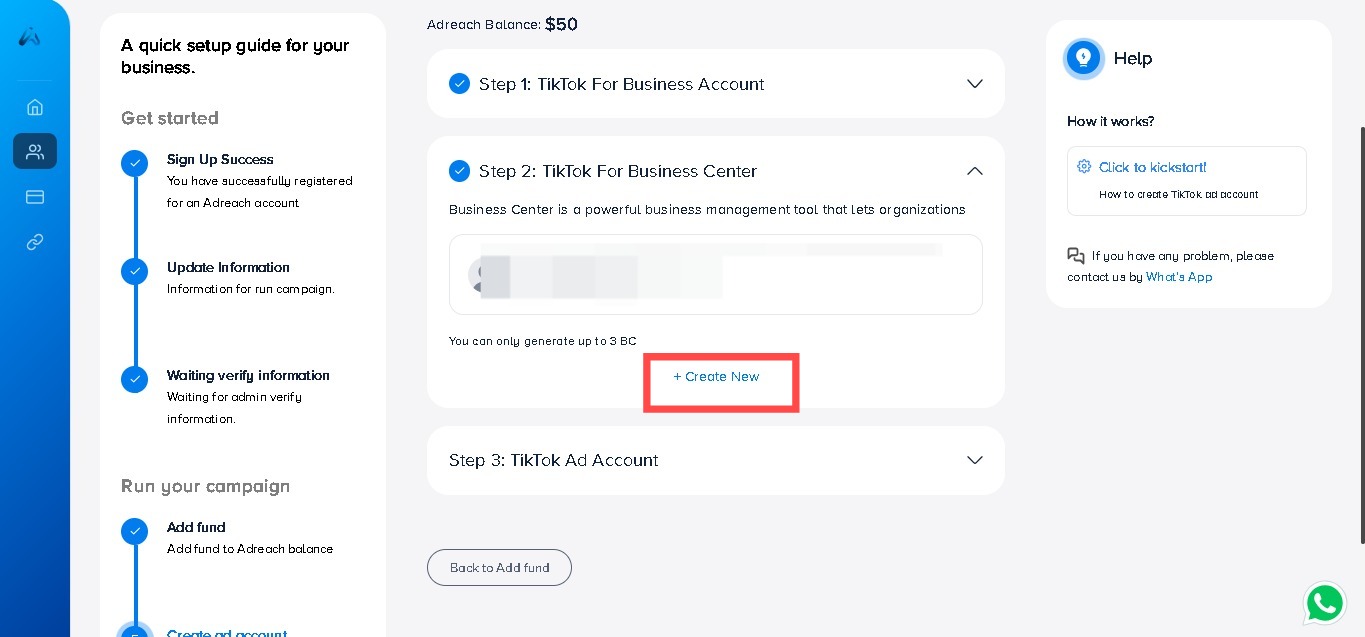Collapse Step 2 TikTok For Business Center
Screen dimensions: 1365x637
975,171
